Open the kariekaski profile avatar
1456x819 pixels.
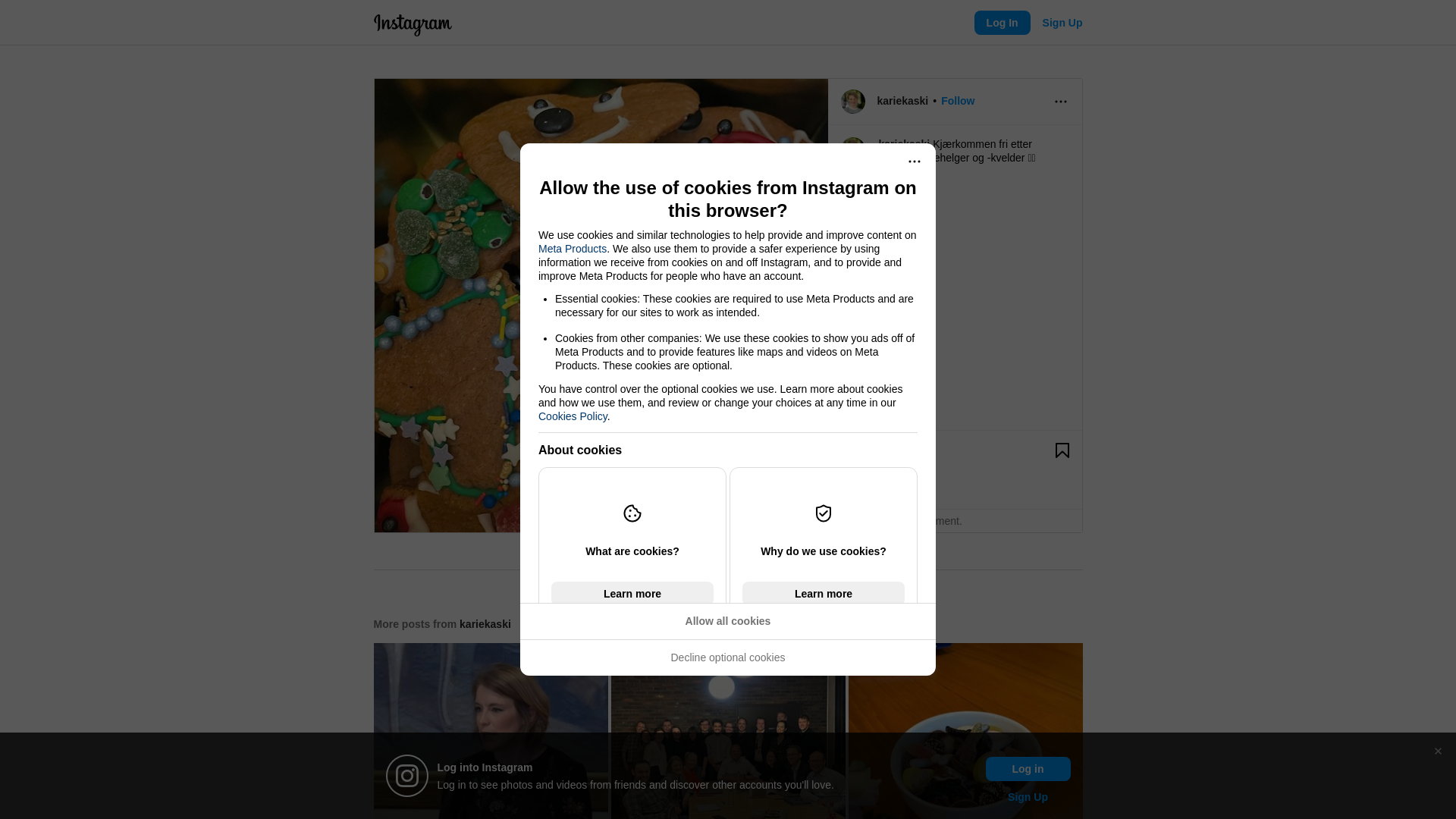tap(853, 102)
